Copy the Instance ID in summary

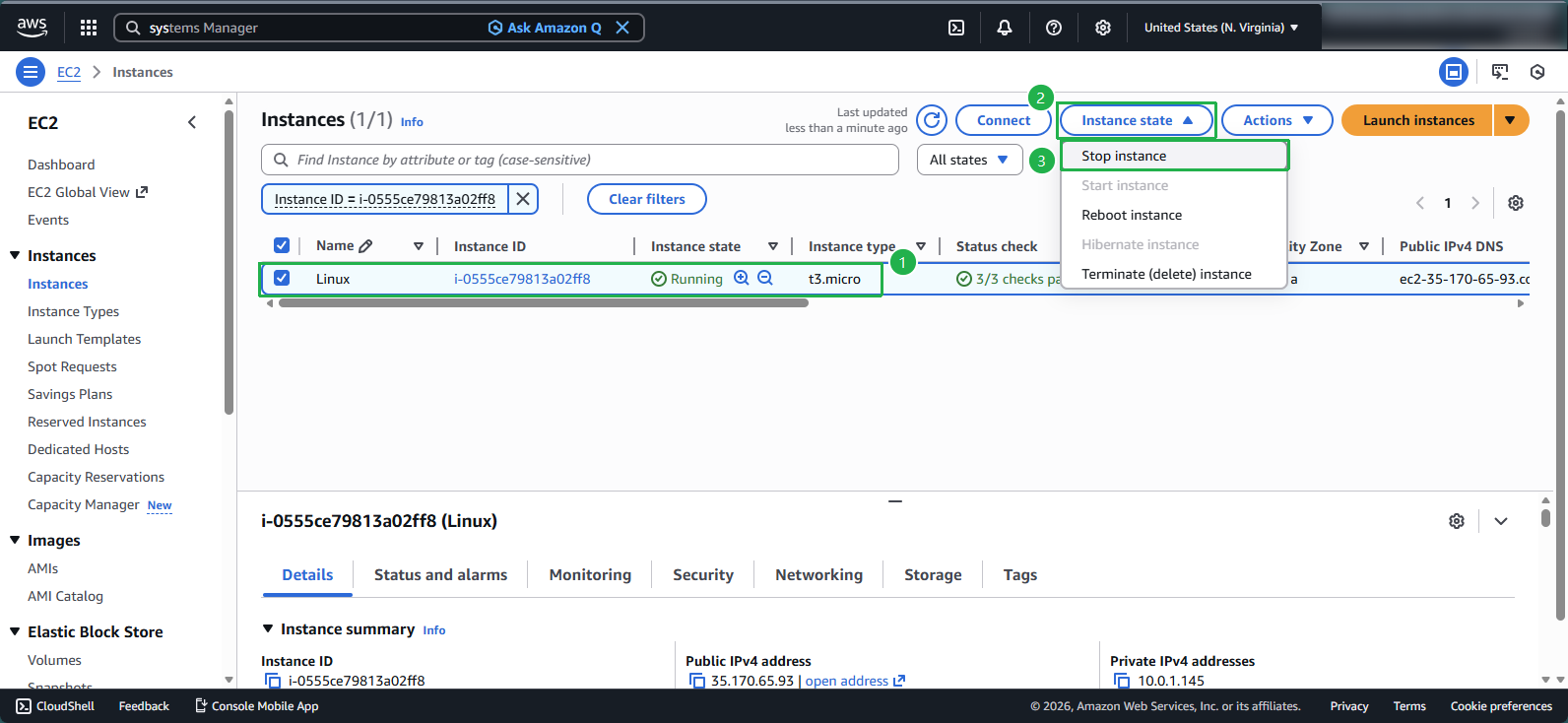click(x=273, y=681)
